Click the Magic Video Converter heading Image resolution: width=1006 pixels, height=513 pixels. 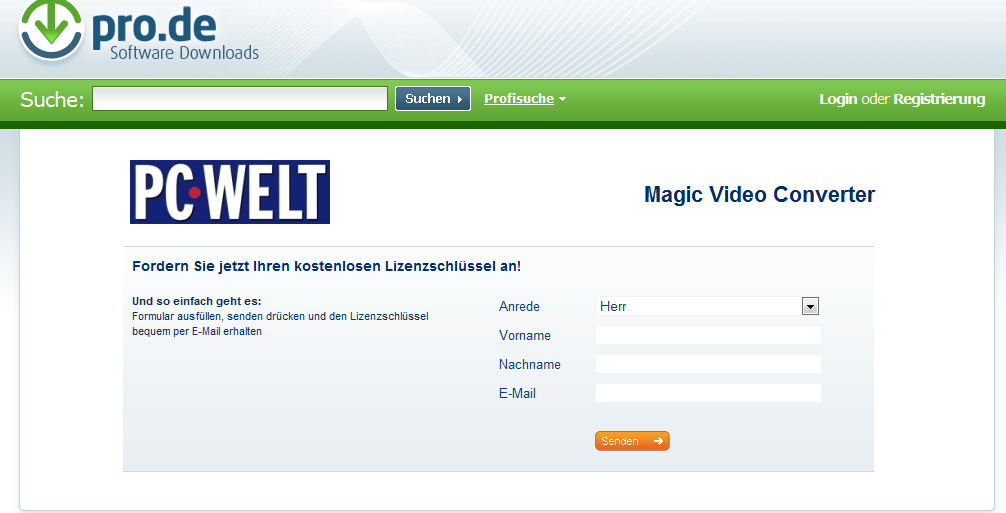coord(760,194)
